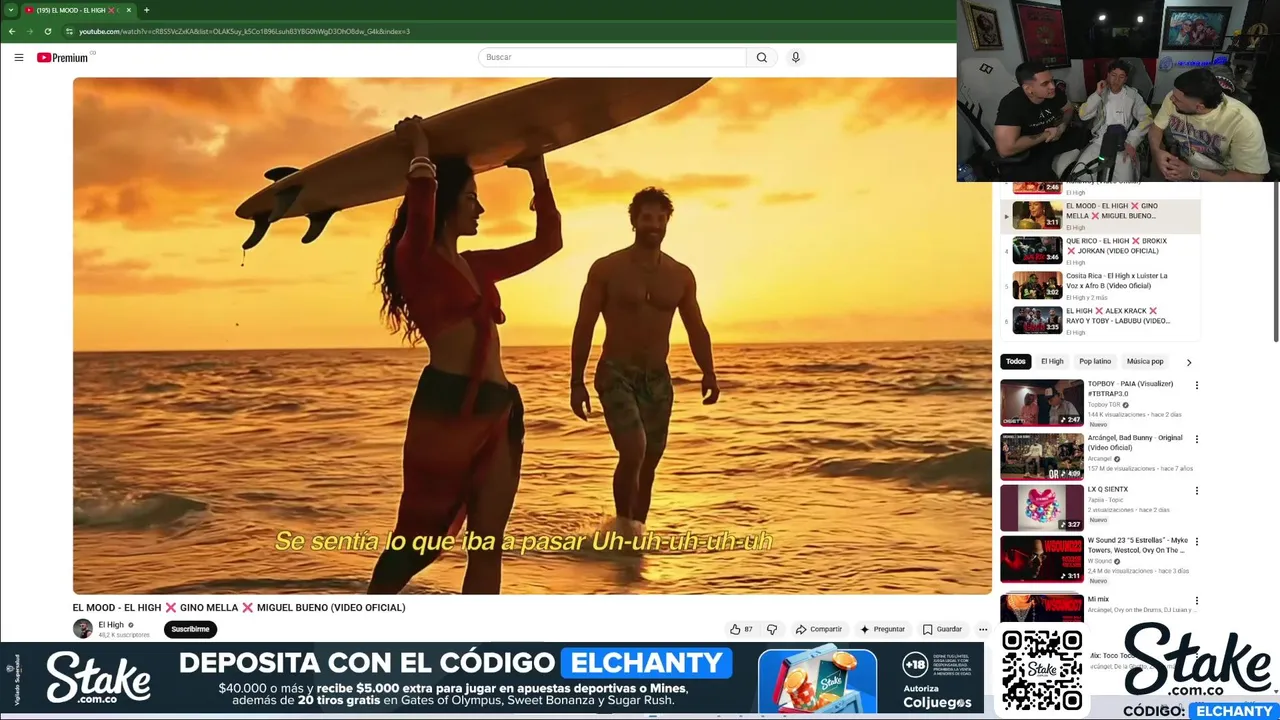Image resolution: width=1280 pixels, height=720 pixels.
Task: Open Arcángel Bad Bunny Original thumbnail
Action: click(x=1042, y=456)
